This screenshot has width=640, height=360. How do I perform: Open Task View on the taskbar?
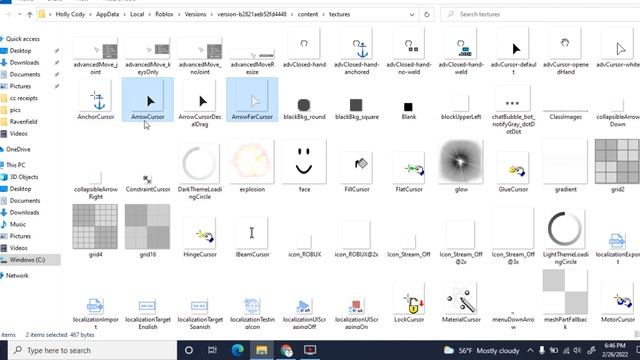(212, 350)
